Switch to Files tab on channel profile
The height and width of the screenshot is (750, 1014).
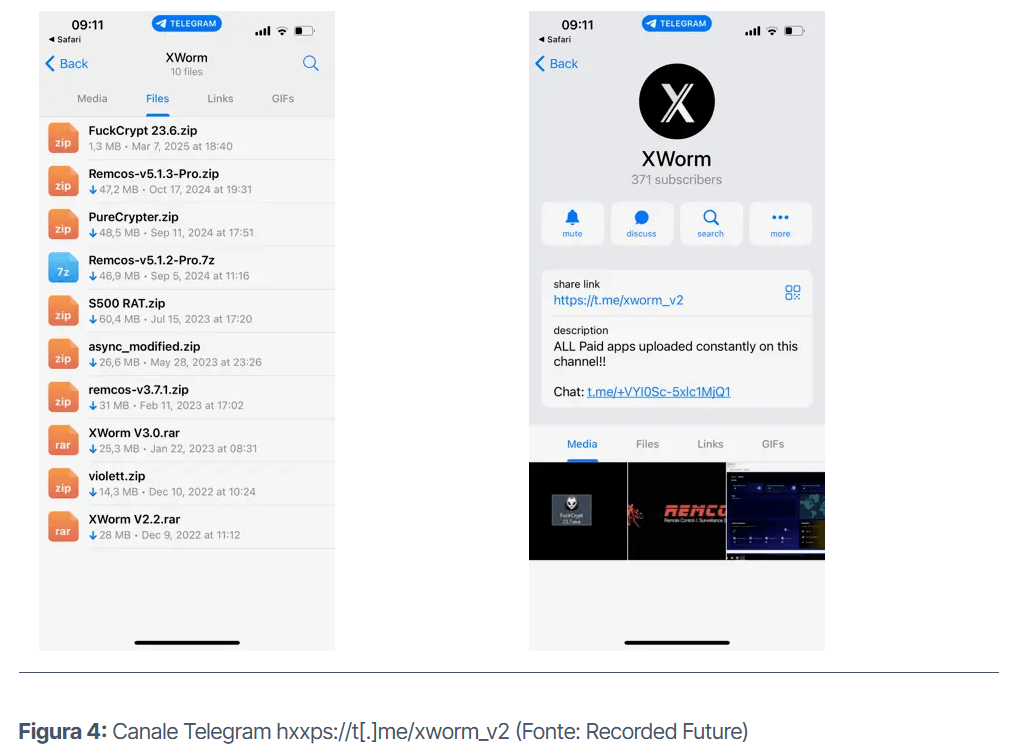click(647, 444)
